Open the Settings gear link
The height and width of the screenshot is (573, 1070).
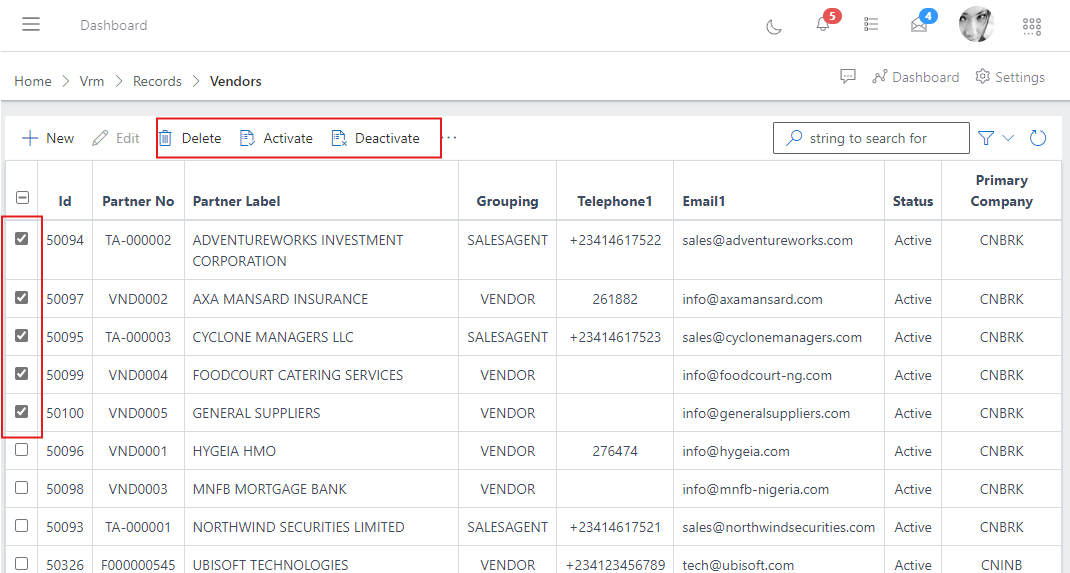tap(1010, 77)
